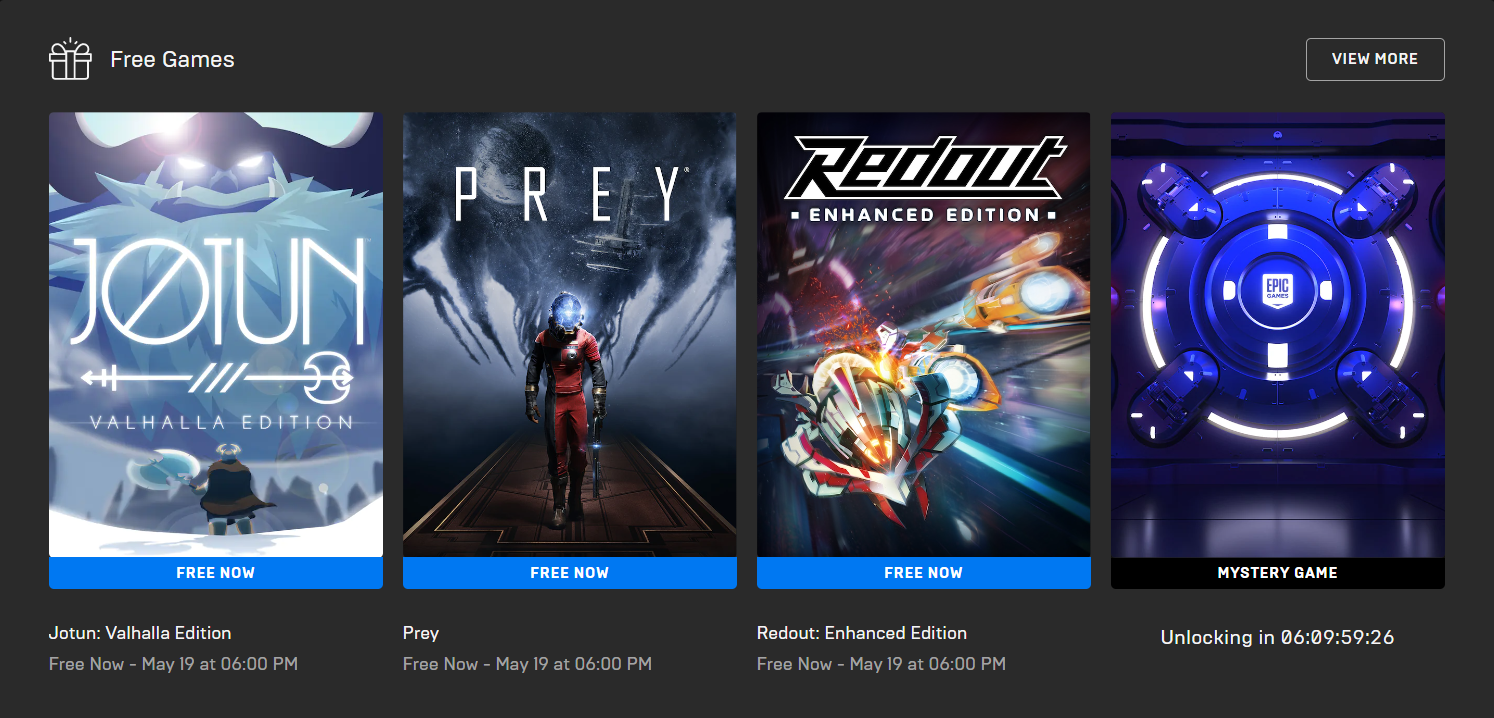Image resolution: width=1494 pixels, height=718 pixels.
Task: Open the Mystery Game vault image
Action: click(1278, 334)
